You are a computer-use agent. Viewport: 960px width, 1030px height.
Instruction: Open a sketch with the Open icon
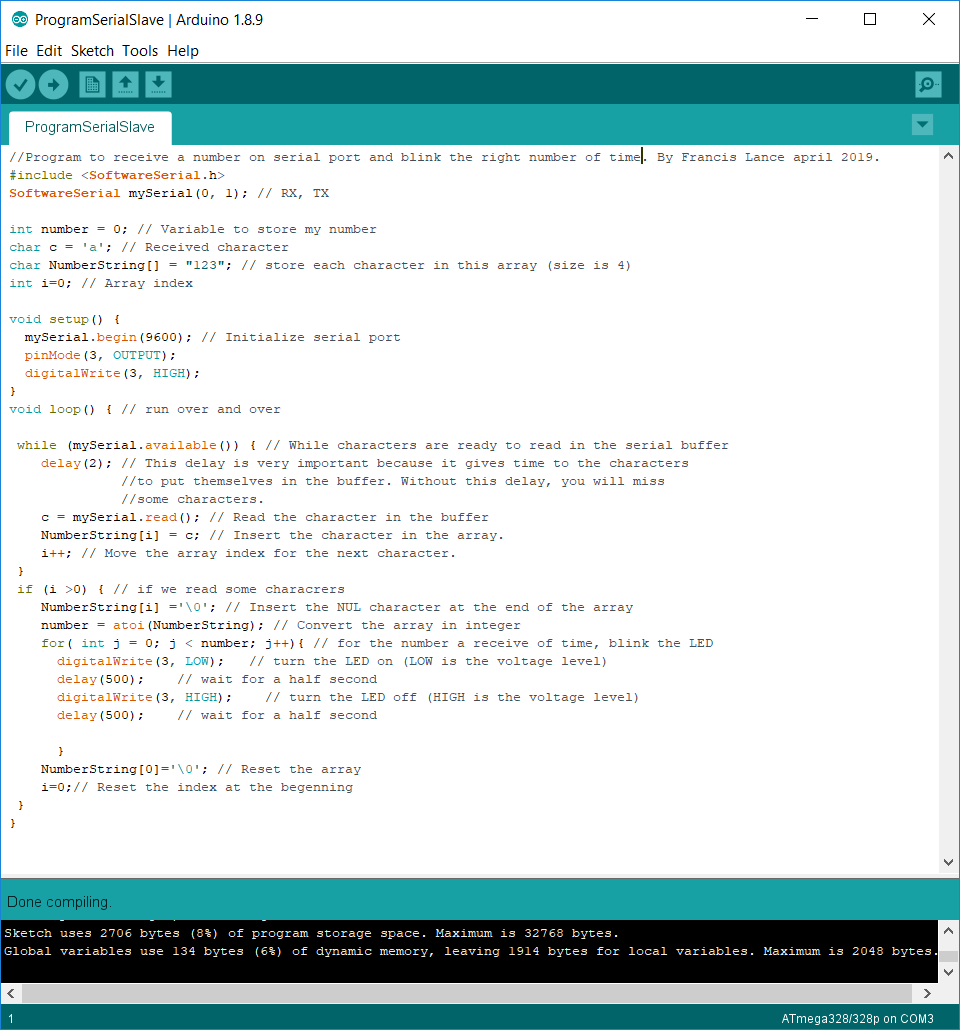(x=126, y=85)
